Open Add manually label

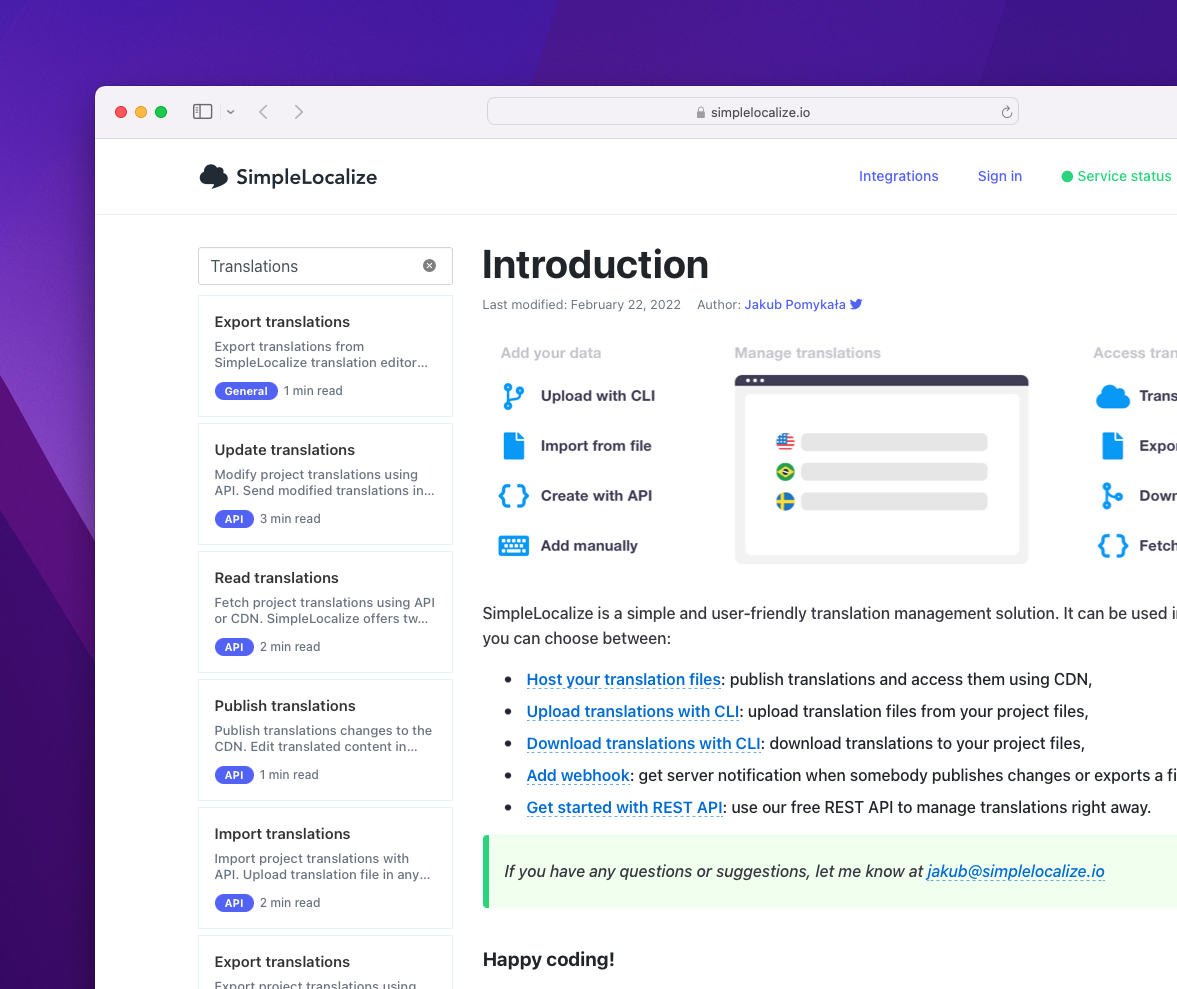[x=589, y=546]
